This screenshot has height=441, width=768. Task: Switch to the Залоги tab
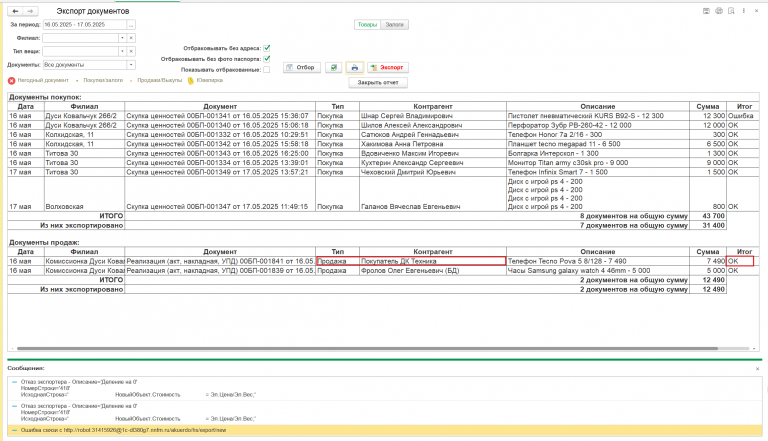coord(395,24)
